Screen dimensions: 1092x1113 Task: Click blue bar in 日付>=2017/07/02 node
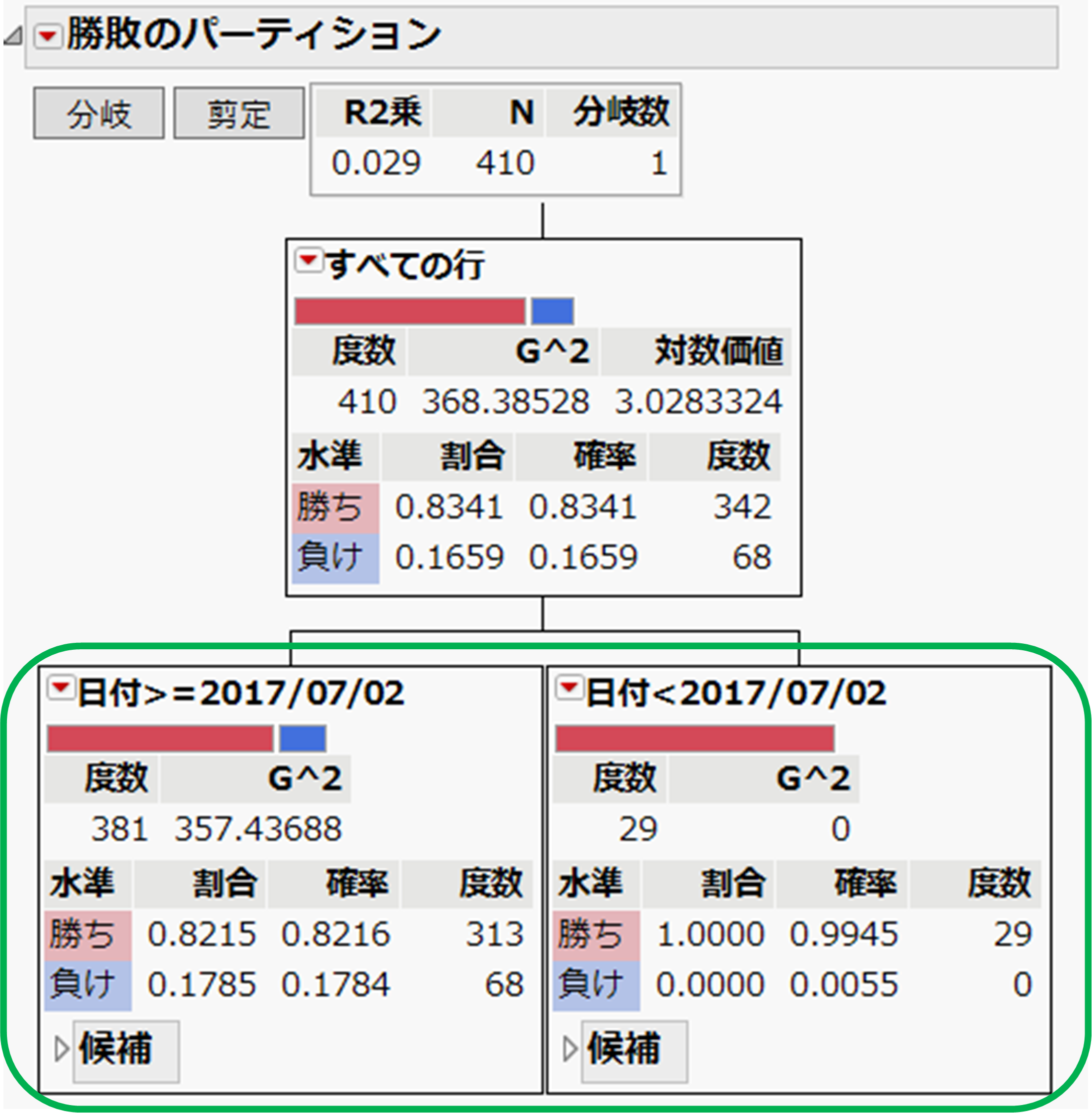pyautogui.click(x=302, y=738)
